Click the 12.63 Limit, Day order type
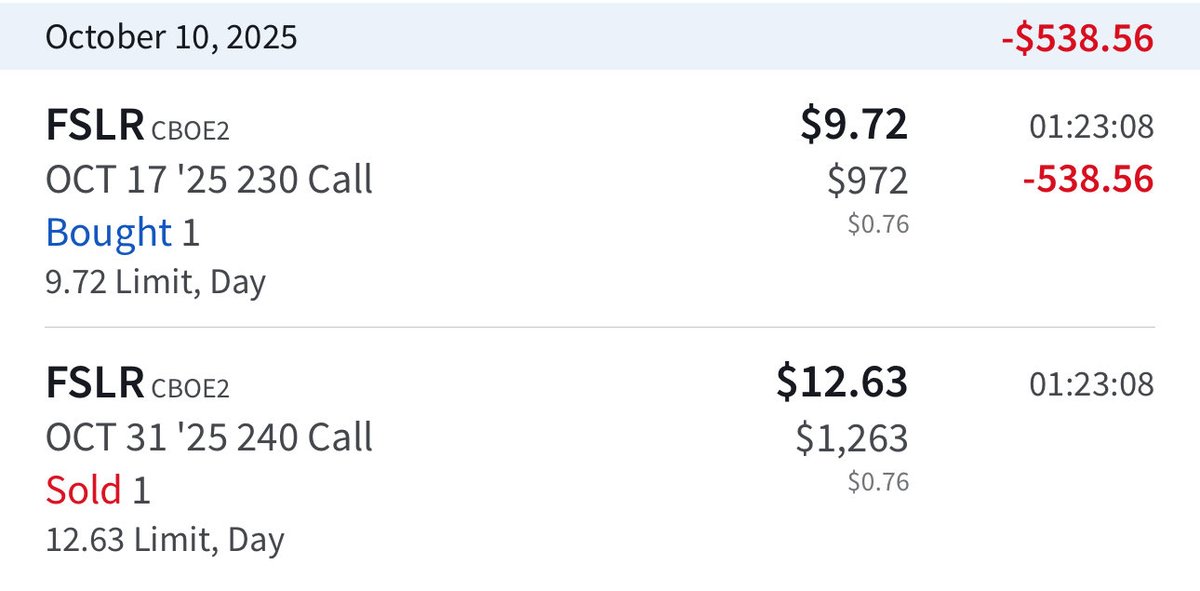The image size is (1200, 591). (165, 540)
